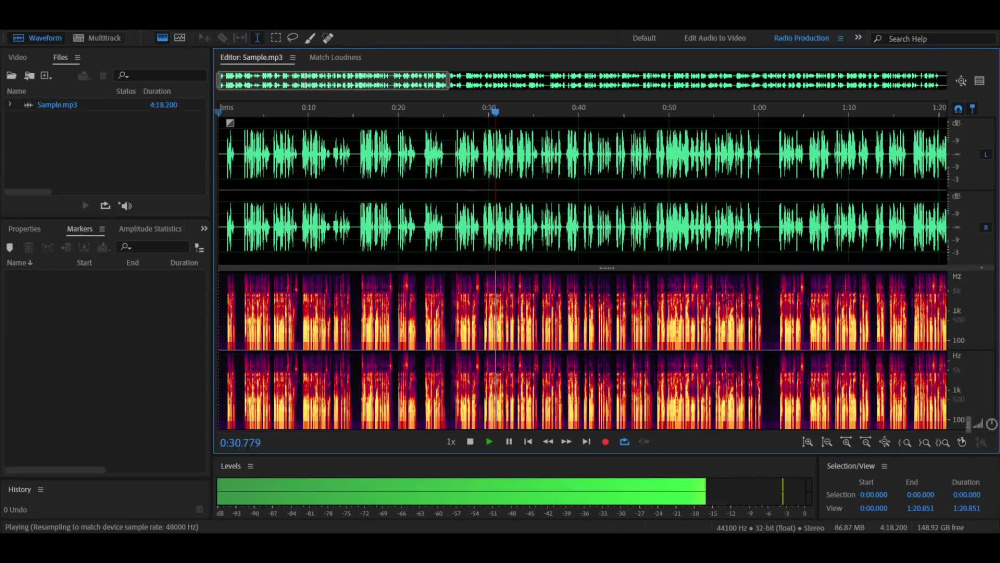Move playhead to previous marker
Image resolution: width=1000 pixels, height=563 pixels.
pyautogui.click(x=528, y=441)
